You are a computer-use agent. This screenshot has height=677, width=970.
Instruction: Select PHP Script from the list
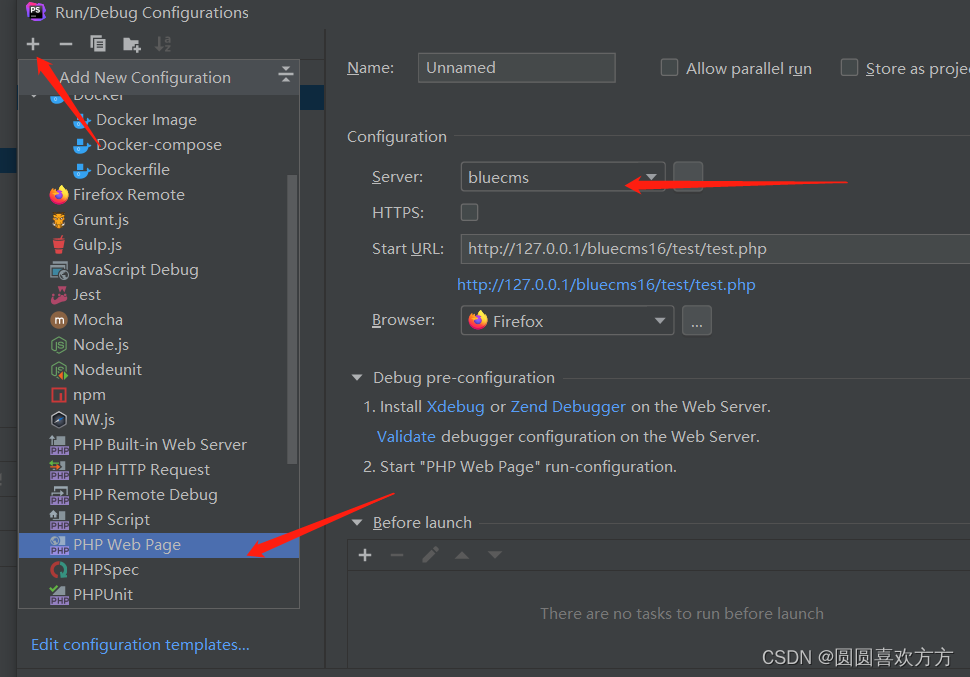point(159,520)
